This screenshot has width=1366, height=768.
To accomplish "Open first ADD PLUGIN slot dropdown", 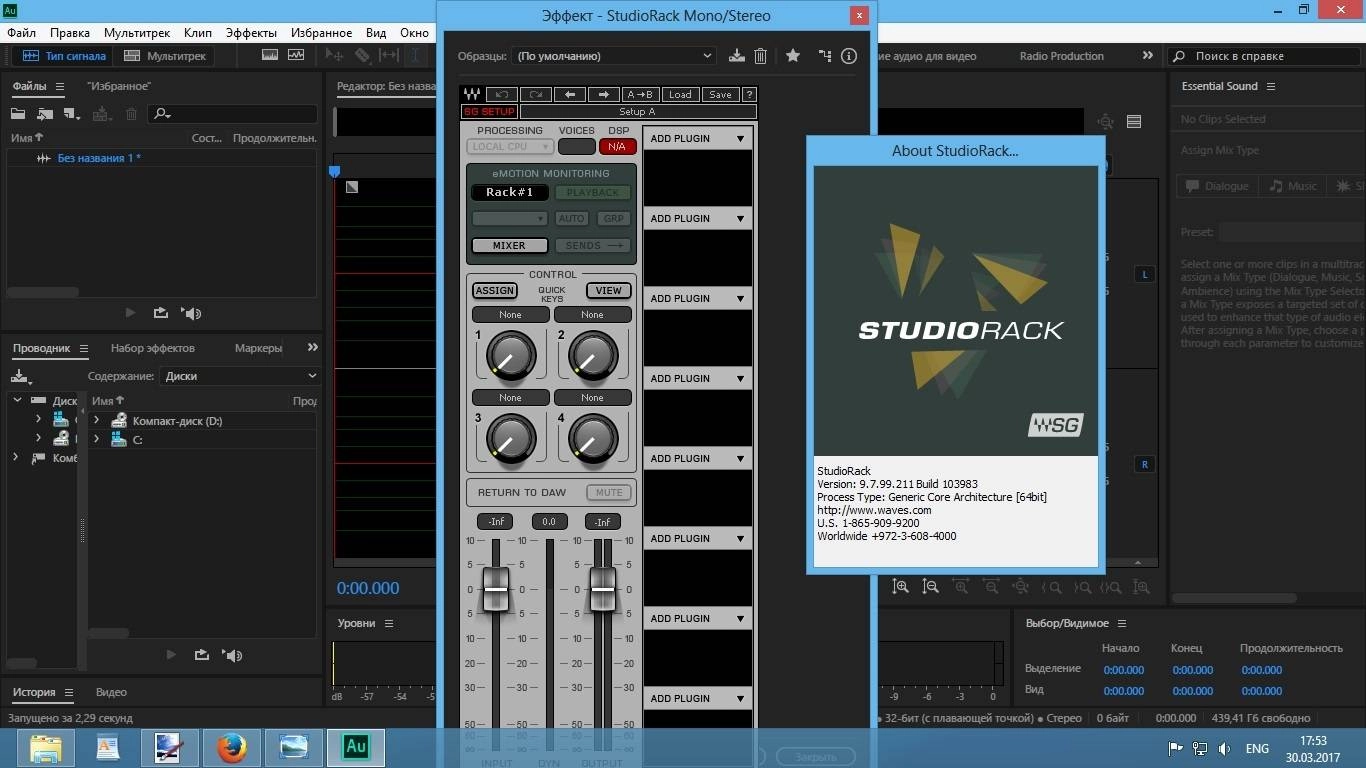I will point(698,138).
